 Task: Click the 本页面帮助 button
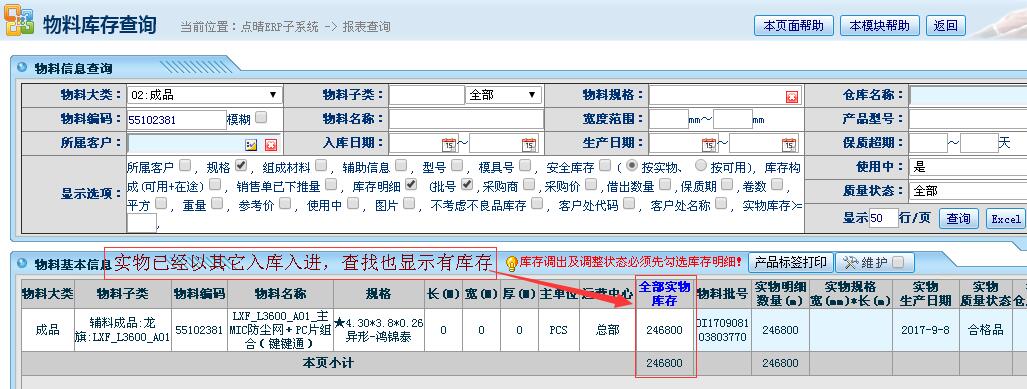coord(794,26)
